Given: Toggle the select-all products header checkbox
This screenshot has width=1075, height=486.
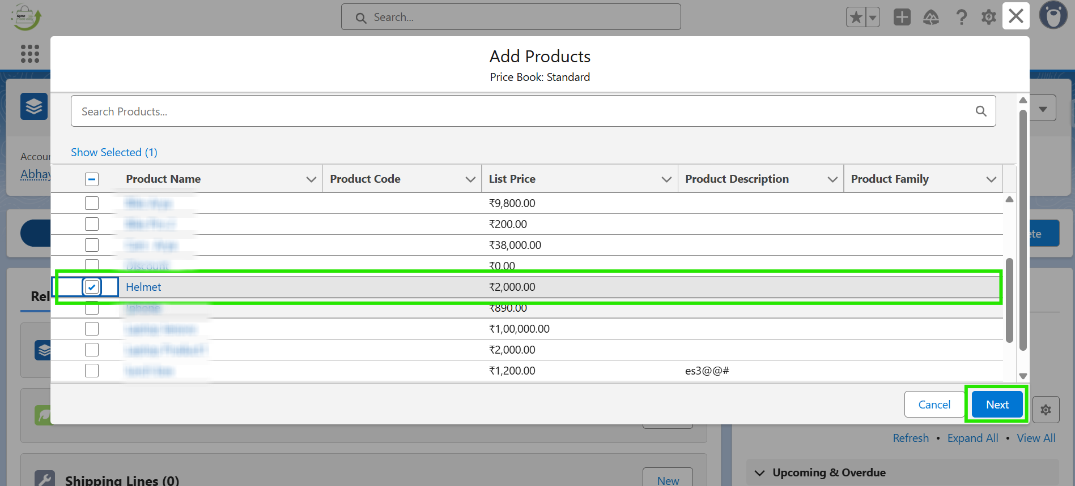Looking at the screenshot, I should tap(92, 179).
